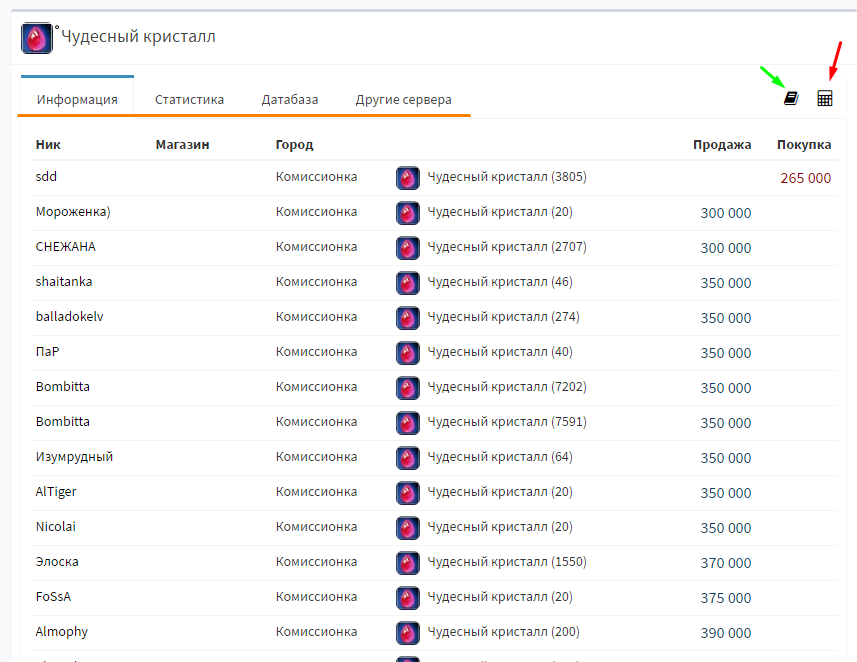Open the Чудесный кристалл (46) item link
The image size is (857, 662).
pyautogui.click(x=500, y=282)
